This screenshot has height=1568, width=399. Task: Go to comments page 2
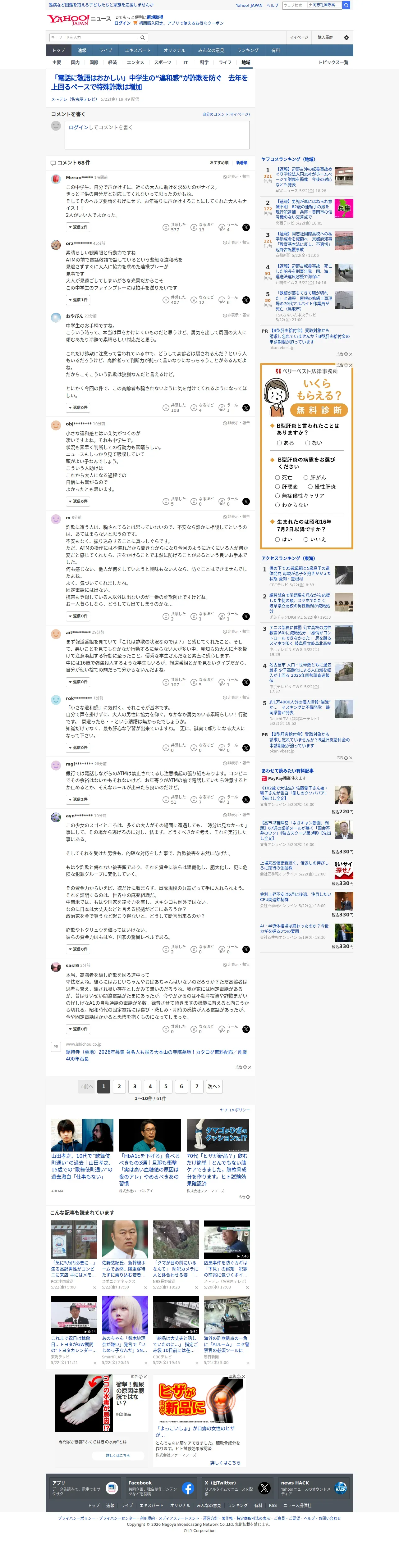point(119,1086)
